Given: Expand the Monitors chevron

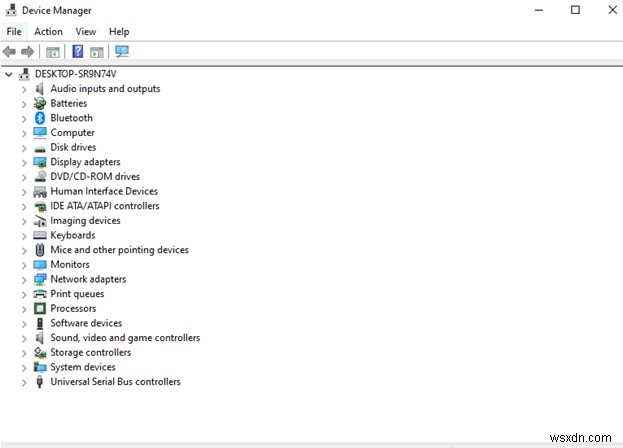Looking at the screenshot, I should tap(24, 266).
